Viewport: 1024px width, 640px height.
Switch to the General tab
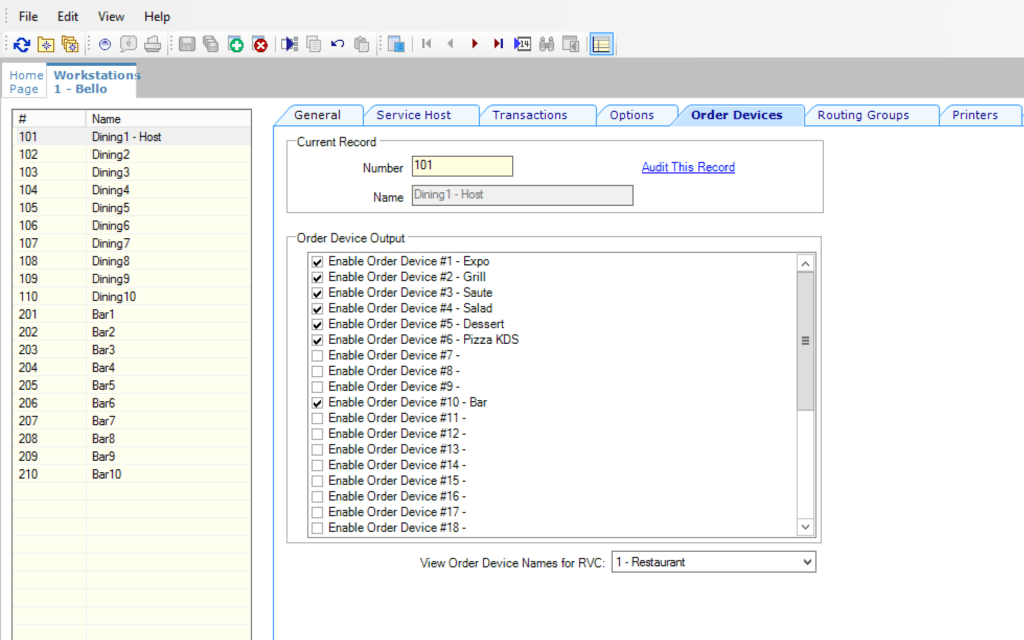[x=317, y=115]
